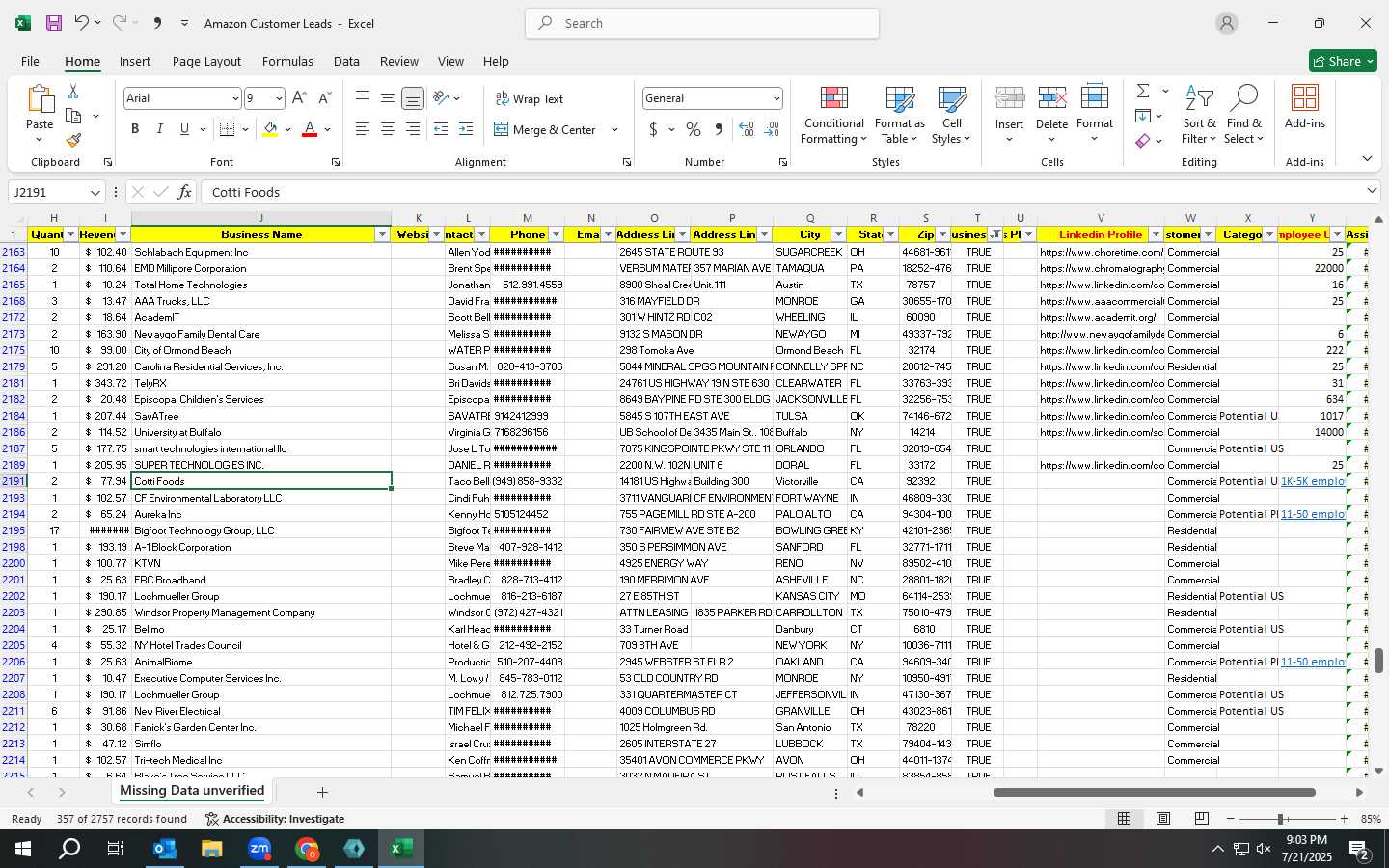Open Linkedin Profile column filter dropdown
1389x868 pixels.
(x=1156, y=234)
